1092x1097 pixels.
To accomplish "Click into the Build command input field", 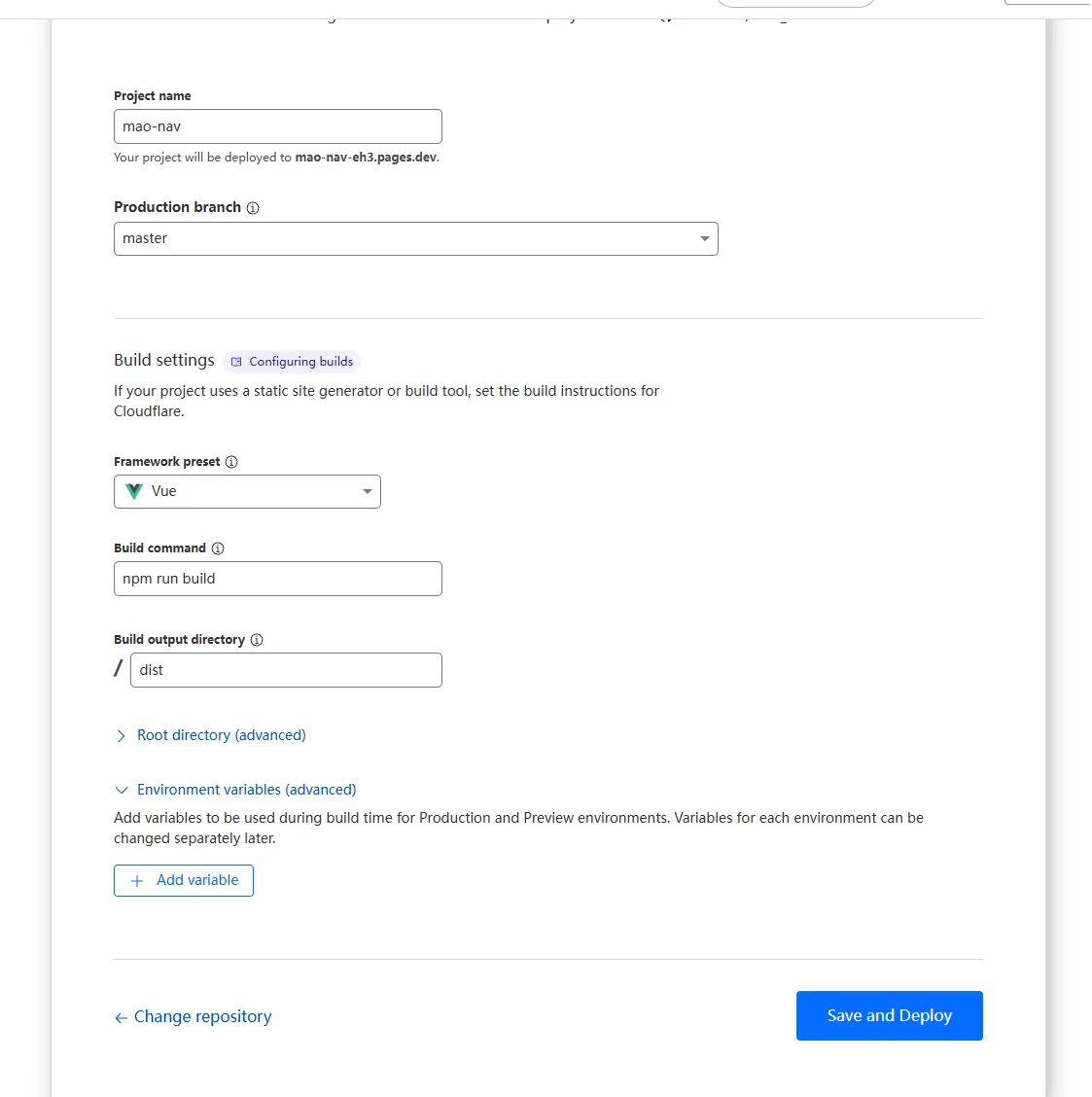I will [x=277, y=579].
